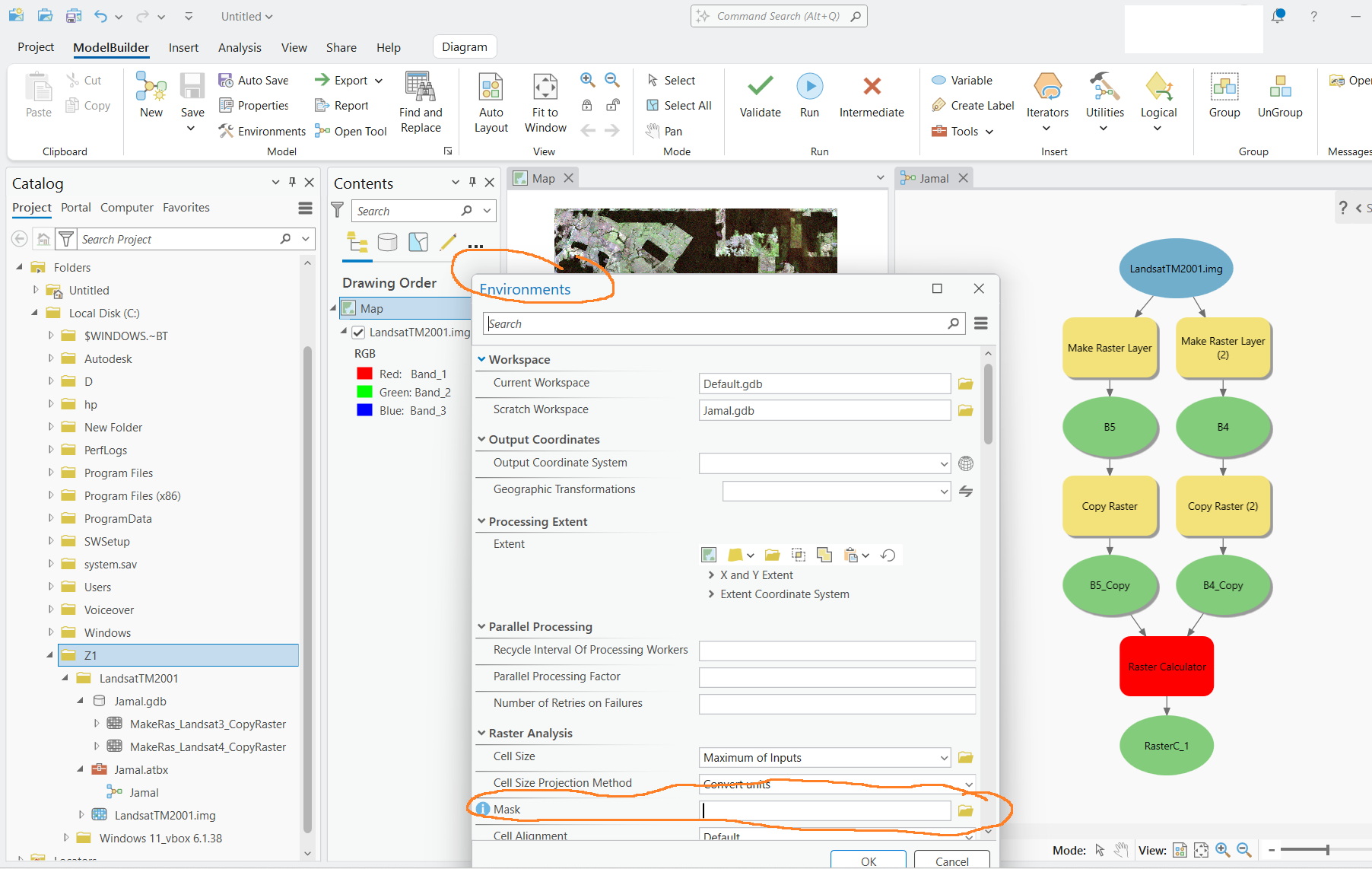Click the Red Band_1 color swatch
The image size is (1372, 869).
pos(364,374)
